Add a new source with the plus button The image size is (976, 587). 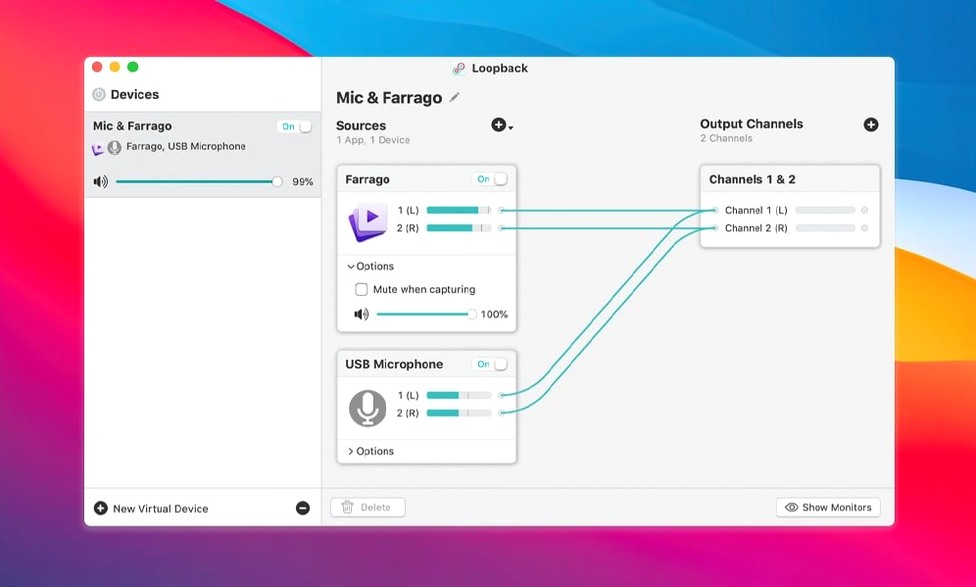[x=502, y=125]
